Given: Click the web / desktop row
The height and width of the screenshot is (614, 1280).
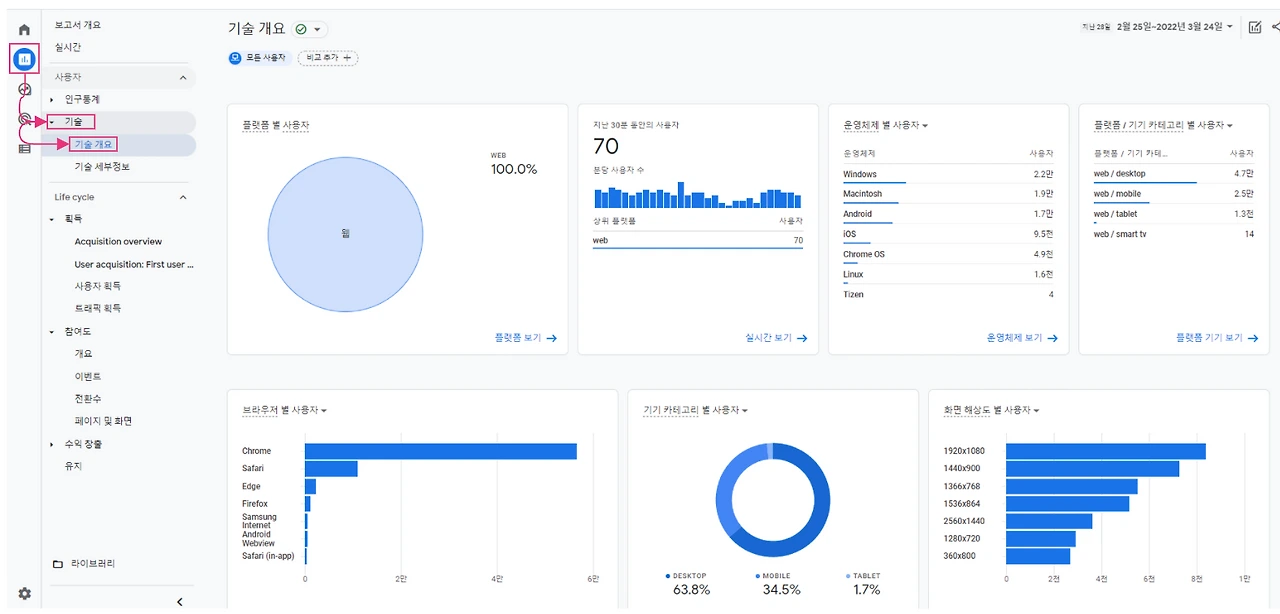Looking at the screenshot, I should point(1174,174).
